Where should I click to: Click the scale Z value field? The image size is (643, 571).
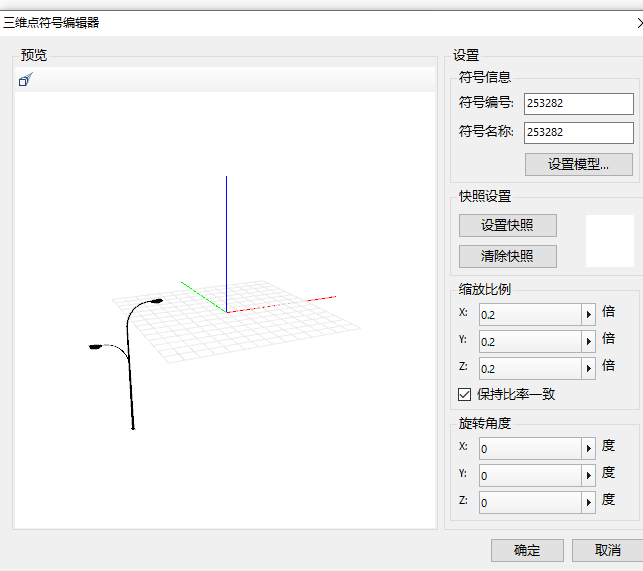tap(530, 368)
